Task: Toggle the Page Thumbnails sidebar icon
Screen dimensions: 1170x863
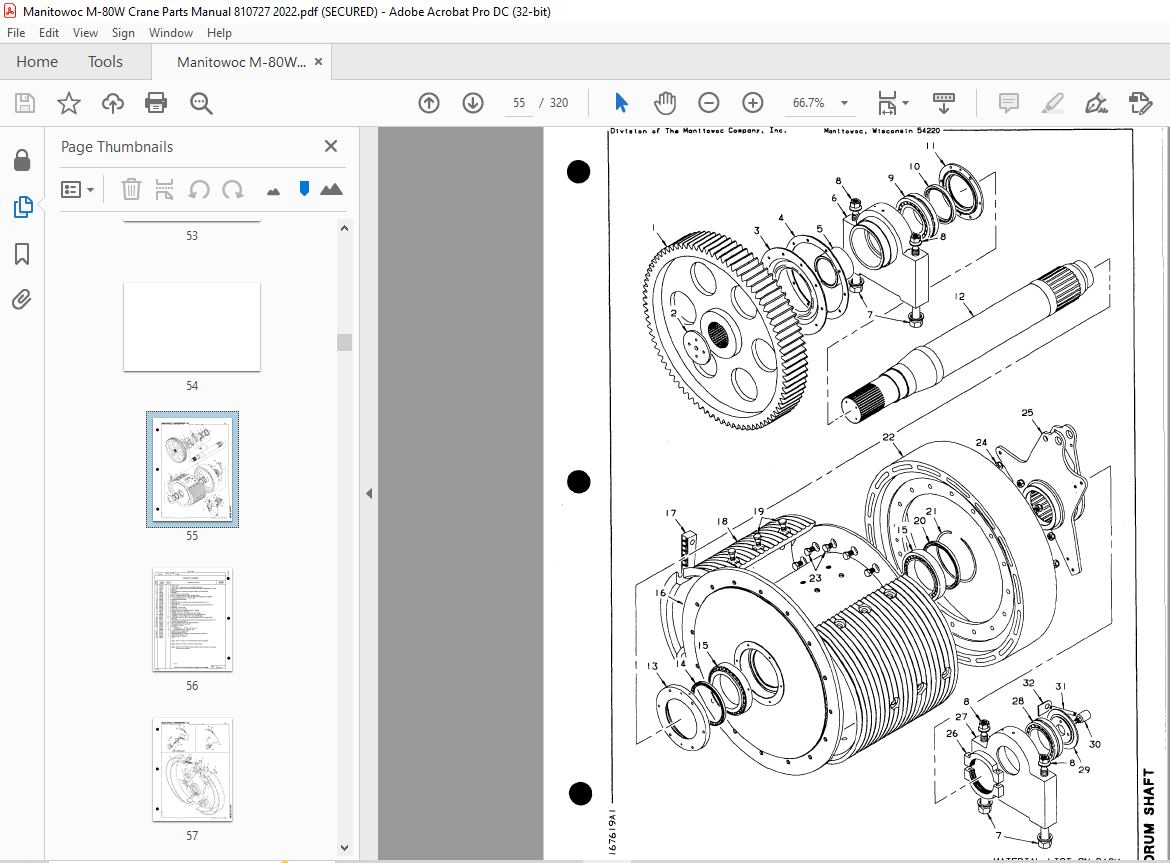Action: coord(23,207)
